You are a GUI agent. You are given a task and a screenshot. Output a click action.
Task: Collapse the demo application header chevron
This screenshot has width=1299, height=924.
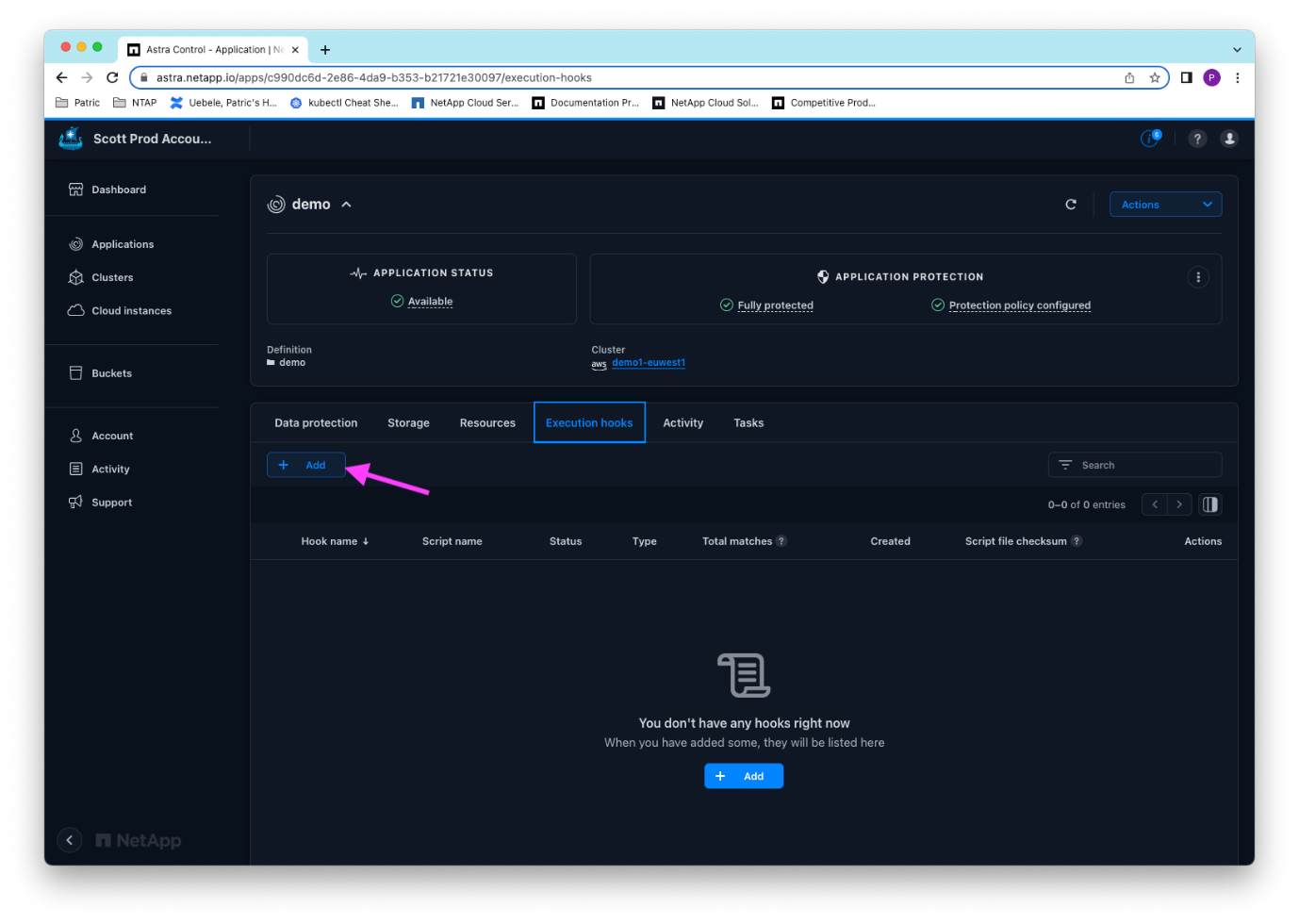tap(347, 205)
